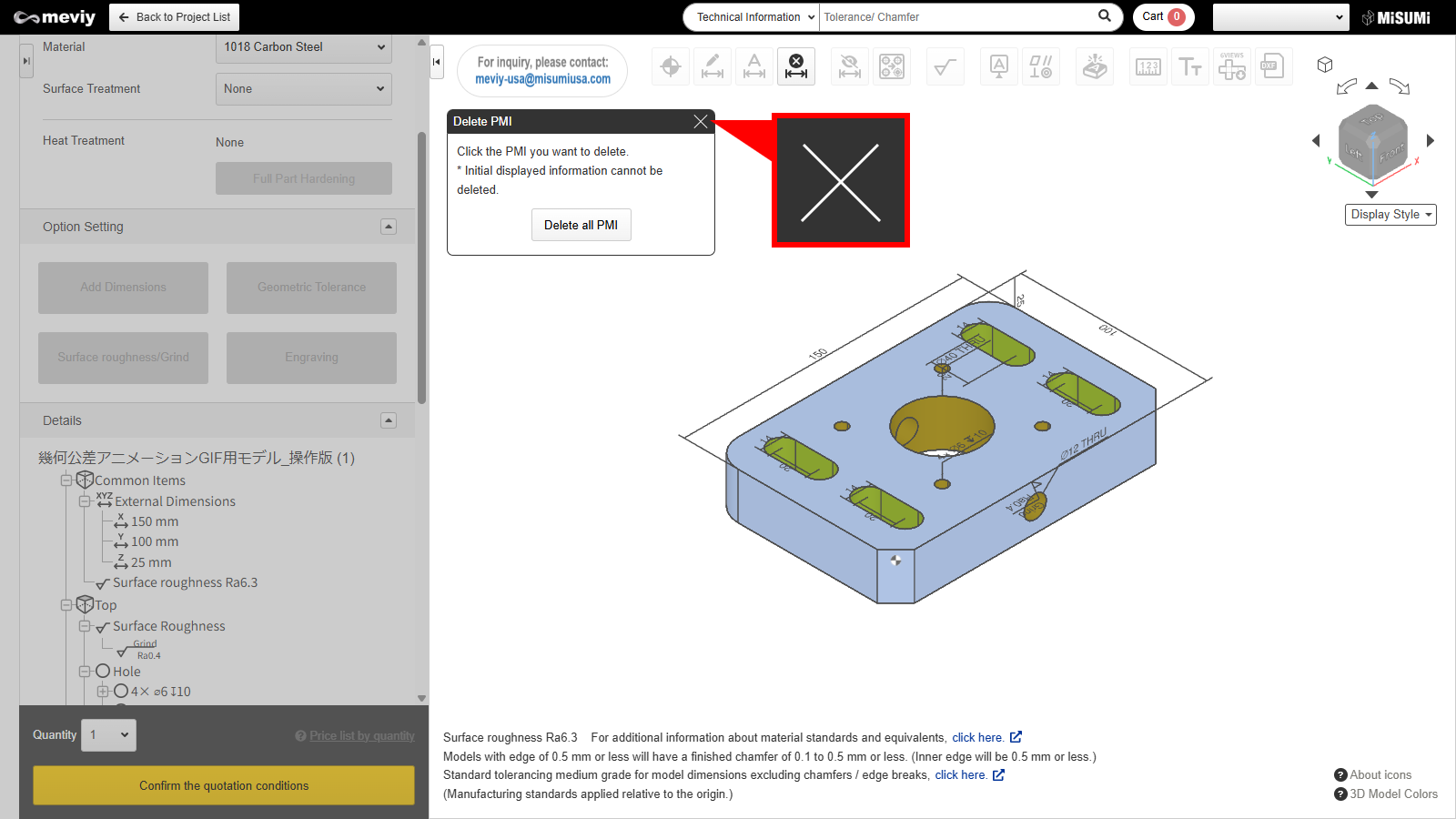The image size is (1456, 819).
Task: Click the meviy logo
Action: pyautogui.click(x=55, y=17)
